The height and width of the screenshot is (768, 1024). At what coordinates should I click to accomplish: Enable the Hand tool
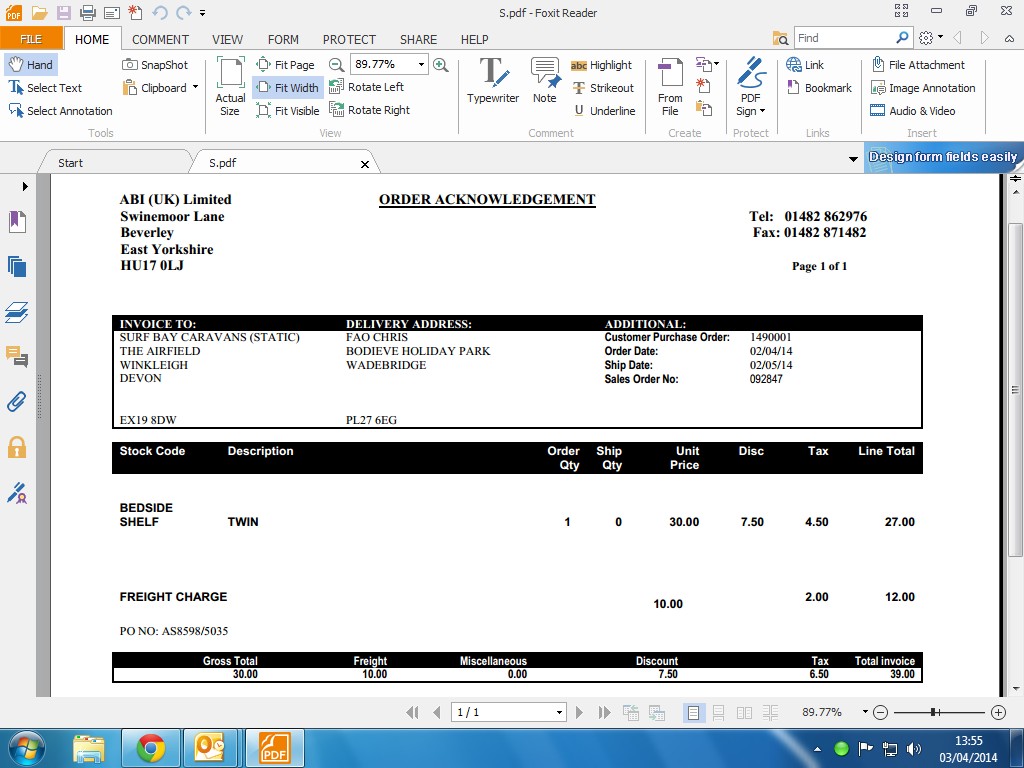[x=30, y=65]
